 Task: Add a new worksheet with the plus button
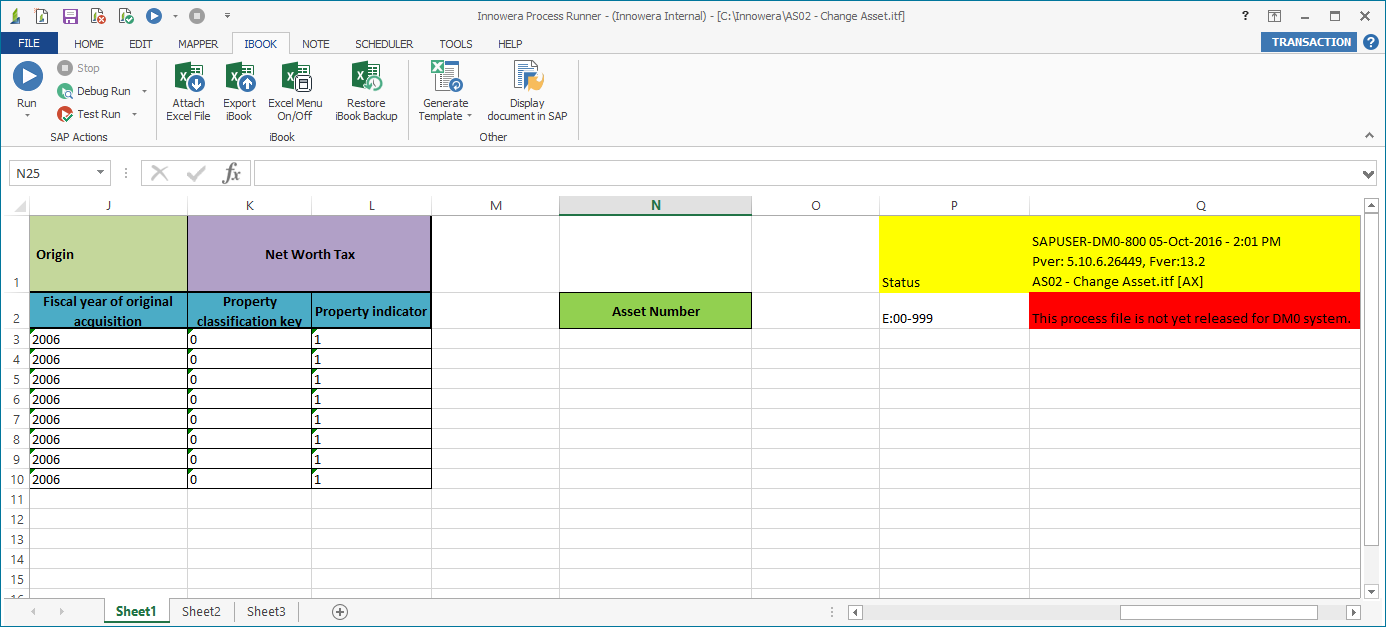tap(340, 611)
